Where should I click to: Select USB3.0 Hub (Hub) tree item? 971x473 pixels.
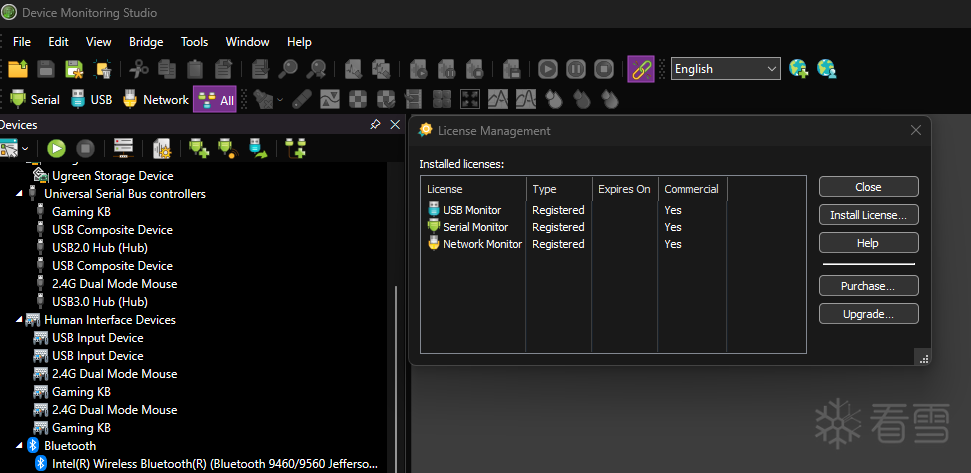99,302
